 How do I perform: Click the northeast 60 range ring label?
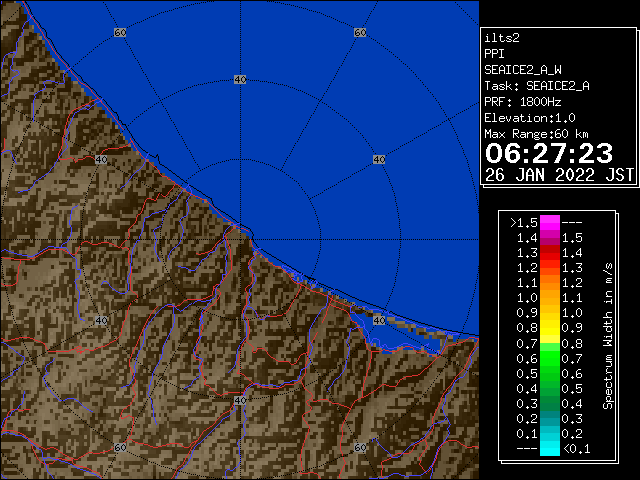pyautogui.click(x=360, y=32)
